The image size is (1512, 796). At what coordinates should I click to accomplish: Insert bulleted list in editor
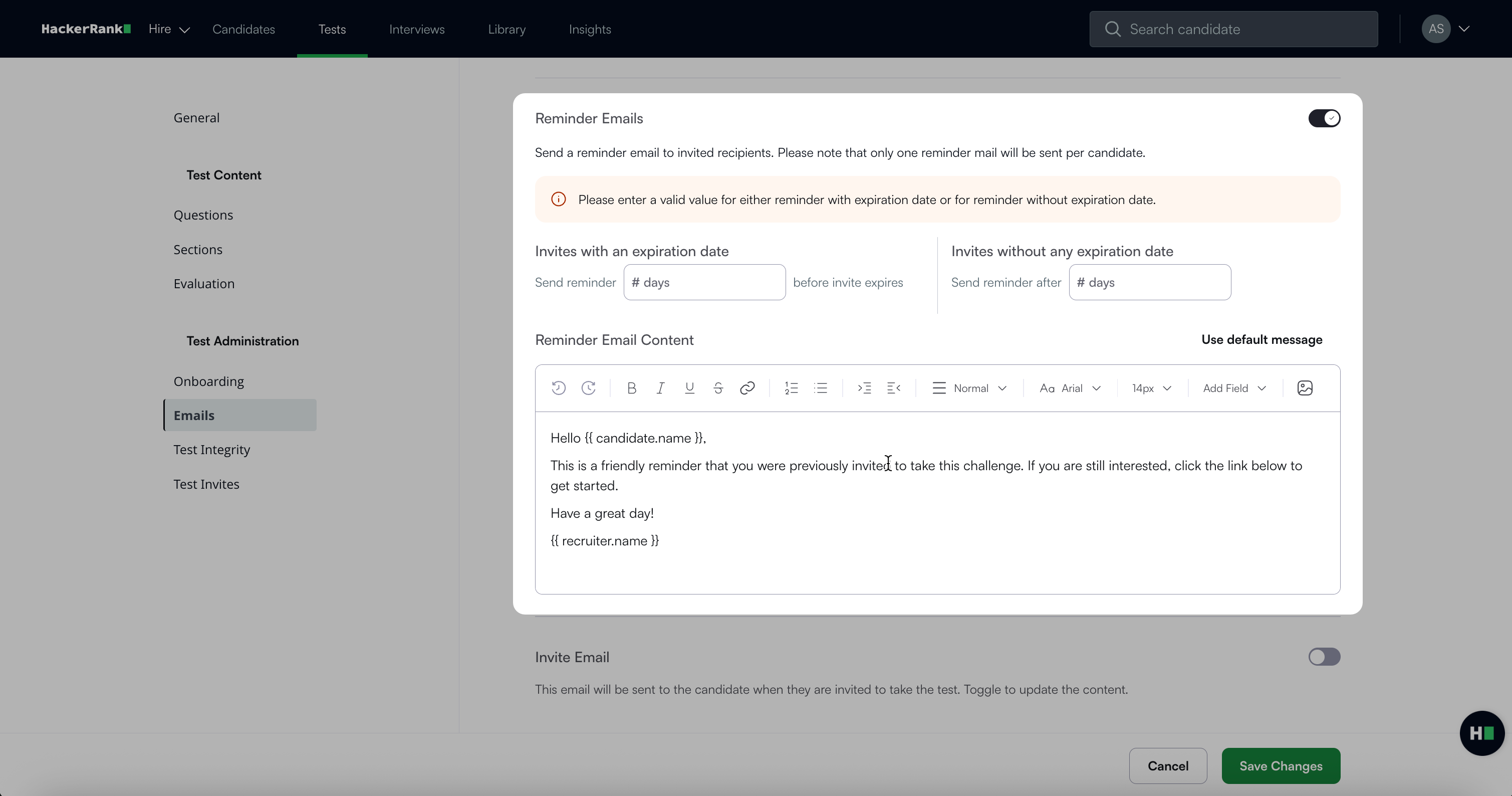click(x=821, y=388)
